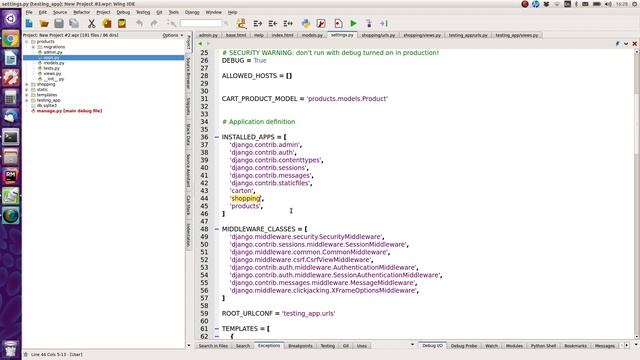
Task: Click the Save file disk icon
Action: click(59, 24)
